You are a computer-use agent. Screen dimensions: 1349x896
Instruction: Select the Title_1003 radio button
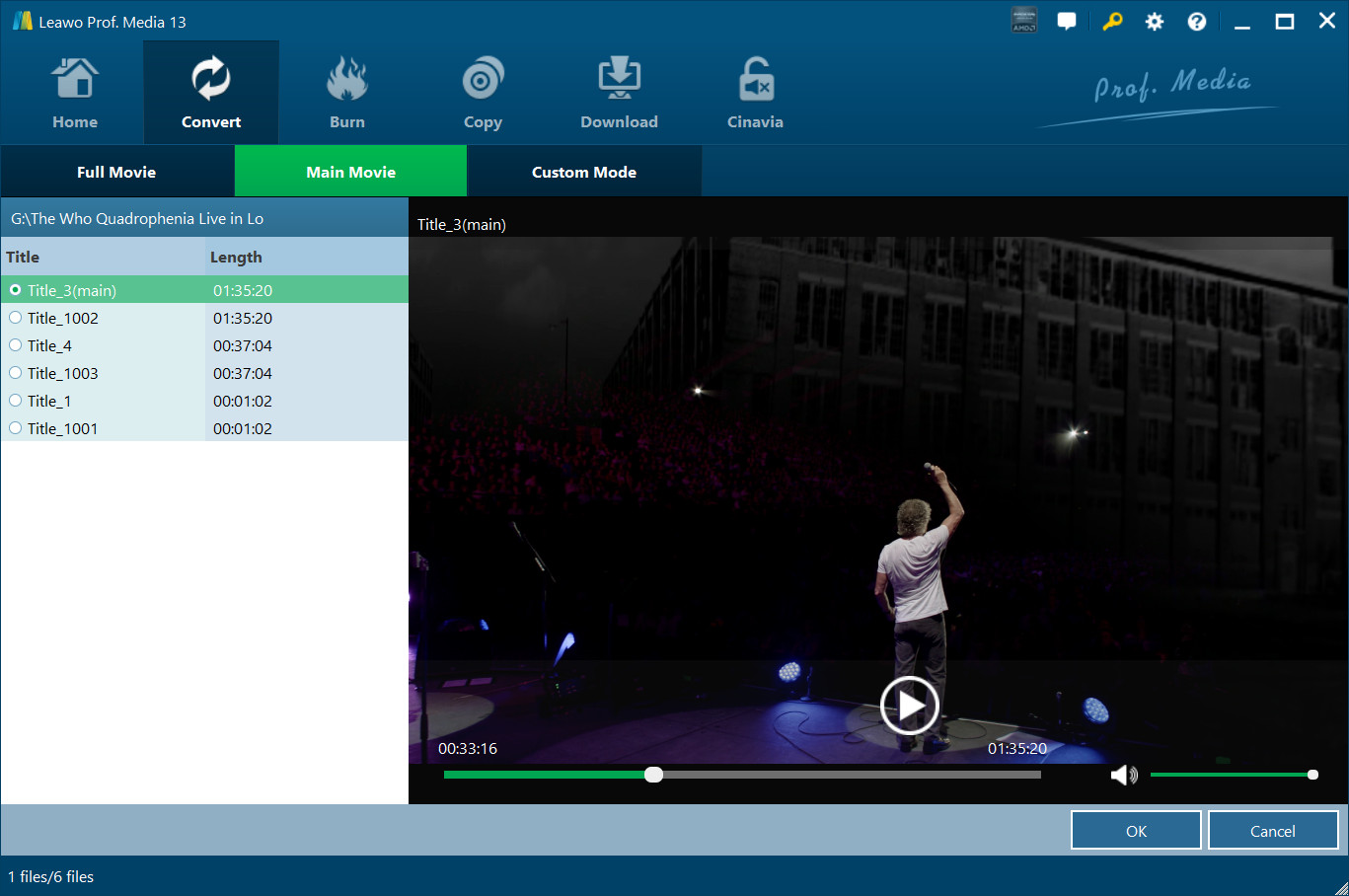tap(15, 373)
